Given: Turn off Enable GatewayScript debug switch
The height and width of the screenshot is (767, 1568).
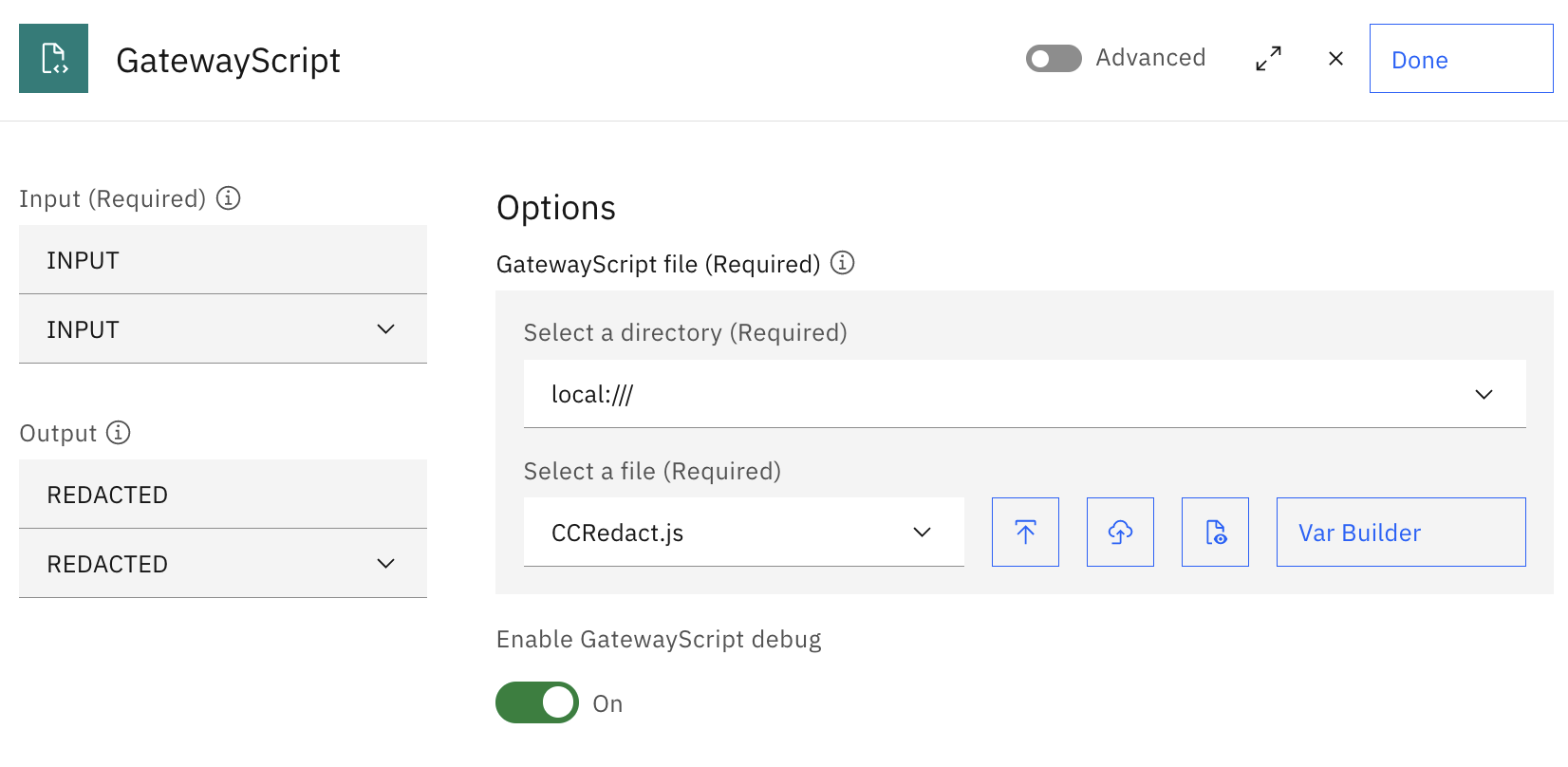Looking at the screenshot, I should [537, 702].
